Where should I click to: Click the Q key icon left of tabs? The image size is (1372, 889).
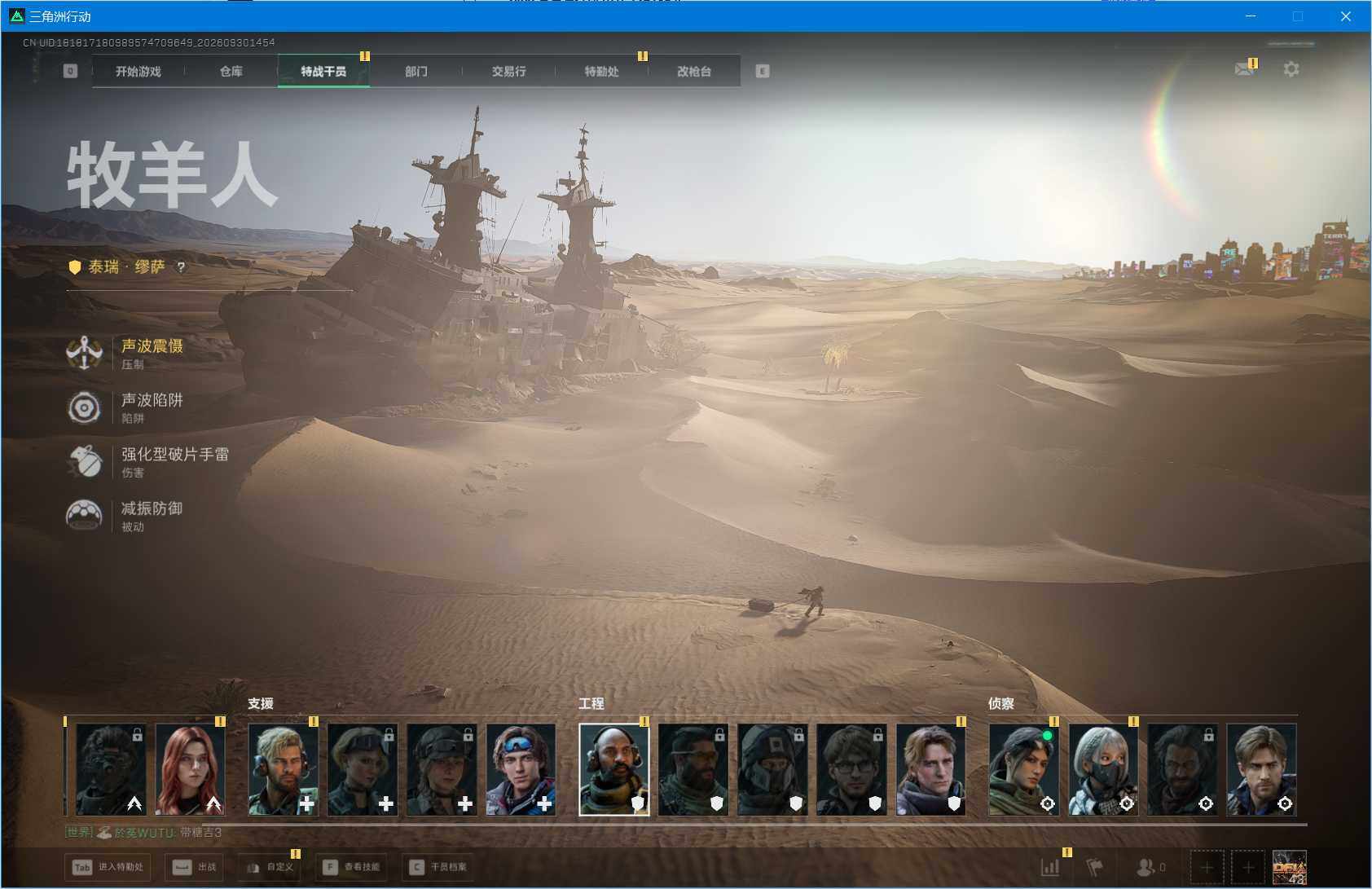pyautogui.click(x=70, y=71)
